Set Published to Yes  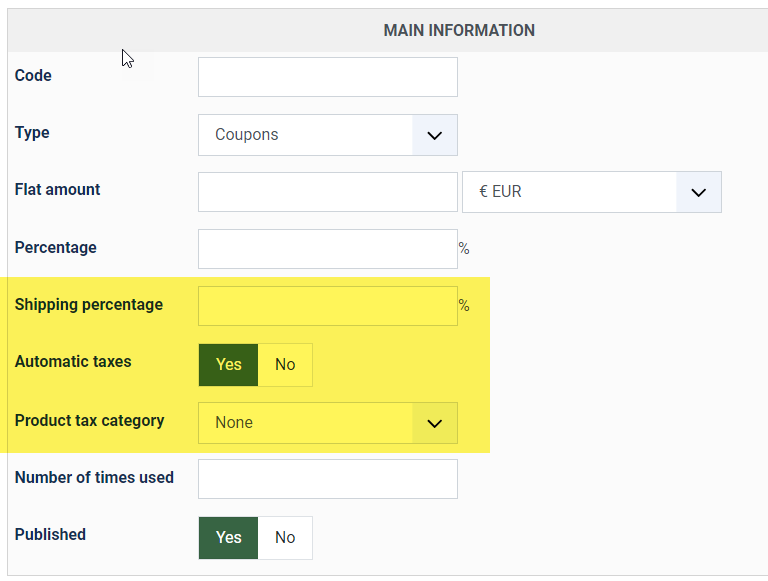point(229,538)
